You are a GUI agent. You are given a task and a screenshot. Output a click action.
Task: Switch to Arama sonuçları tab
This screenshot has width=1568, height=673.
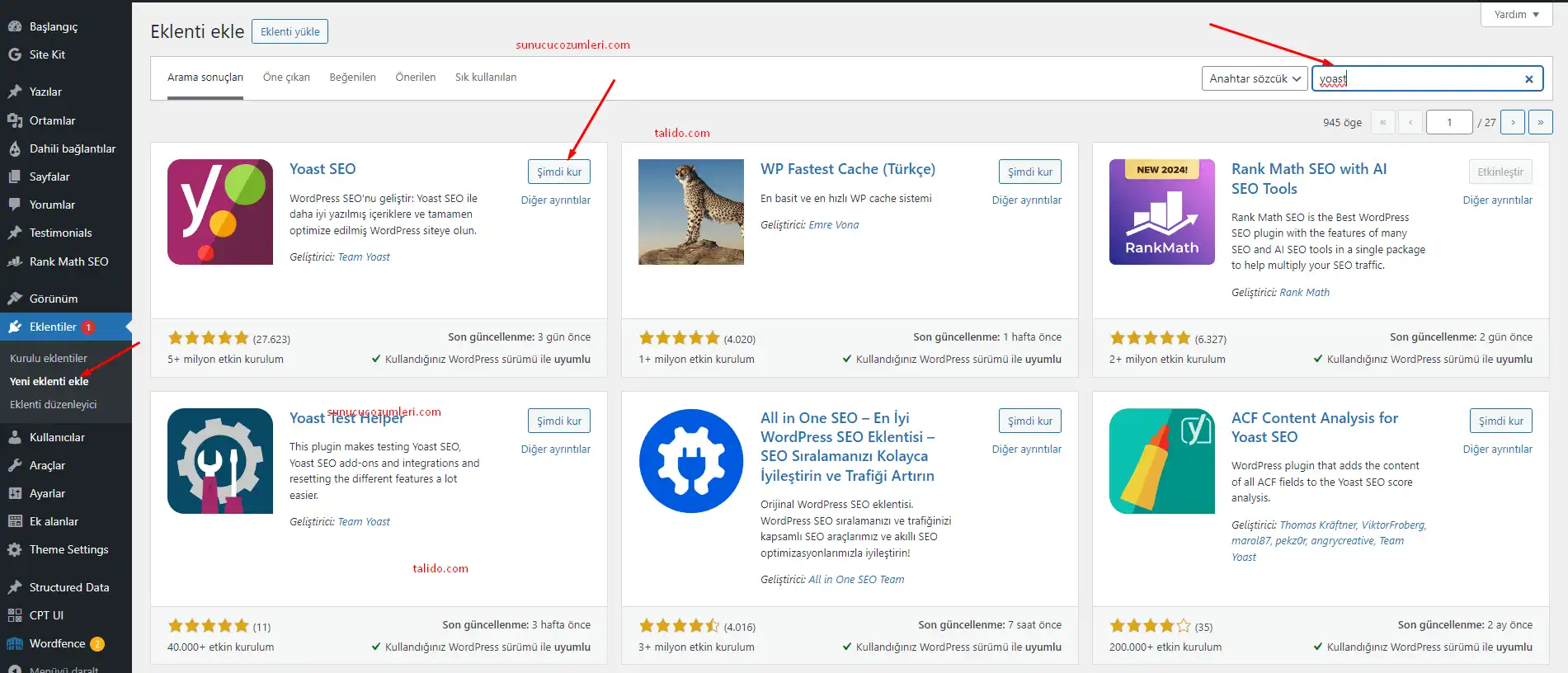point(205,78)
